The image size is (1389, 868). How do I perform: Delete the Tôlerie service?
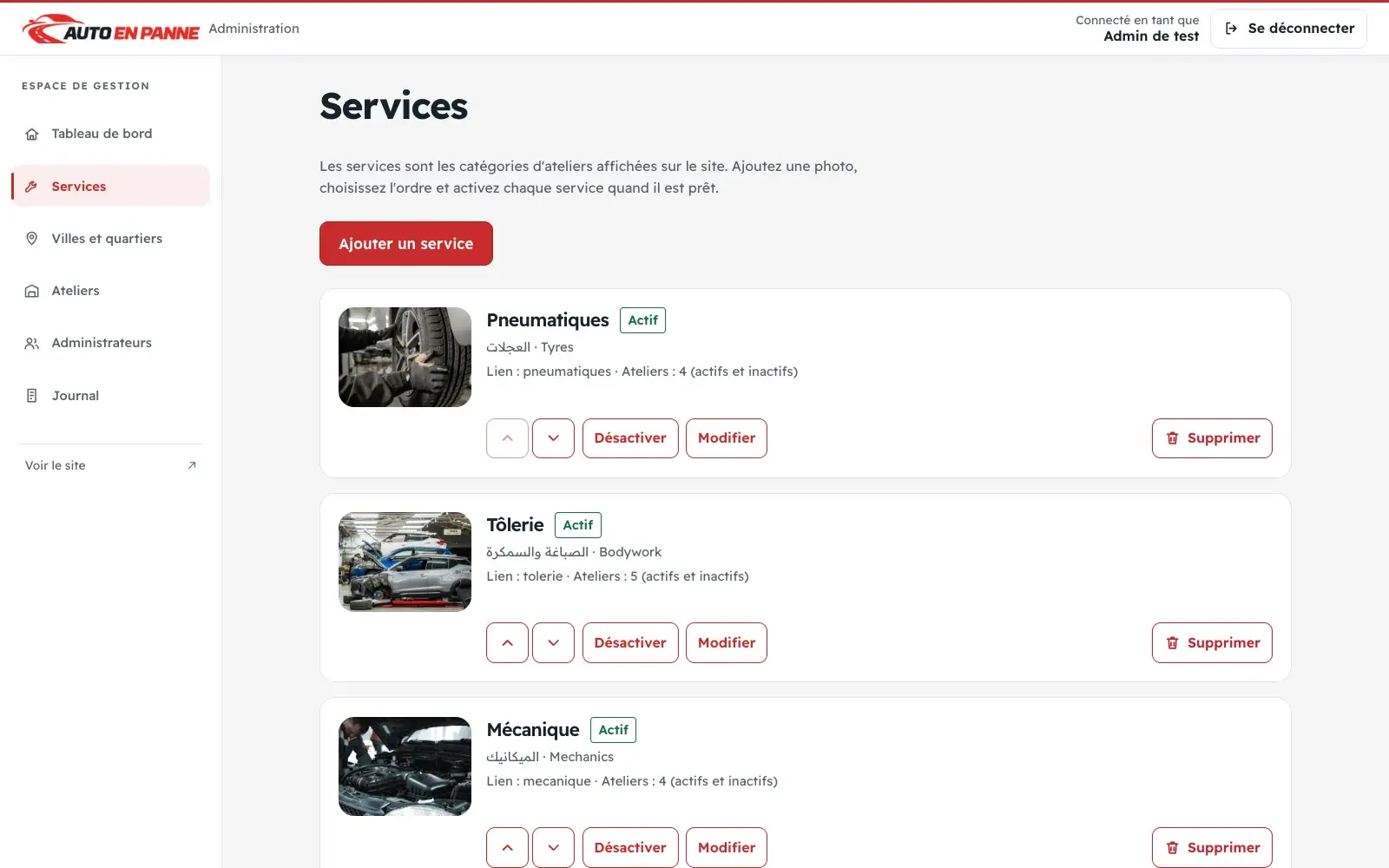click(1212, 643)
